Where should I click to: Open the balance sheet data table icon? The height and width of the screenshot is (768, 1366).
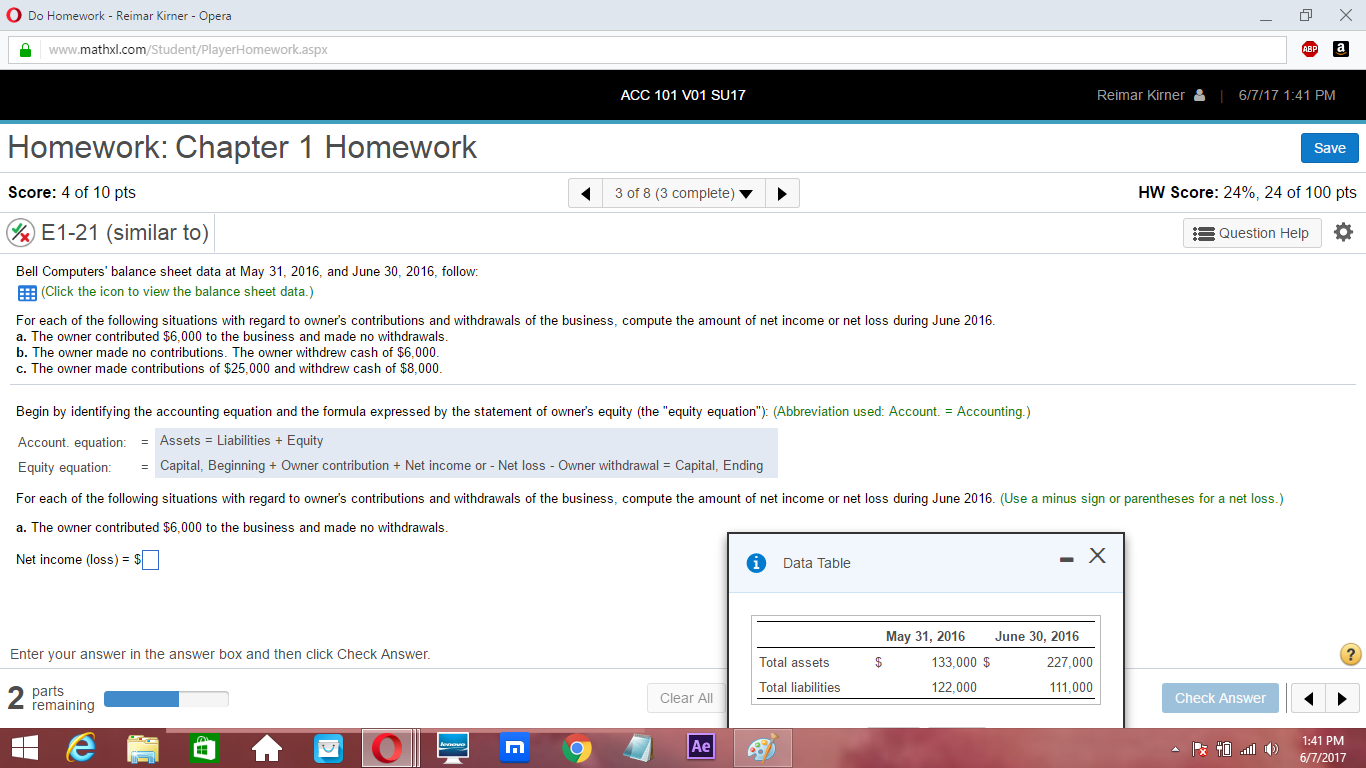pos(27,293)
